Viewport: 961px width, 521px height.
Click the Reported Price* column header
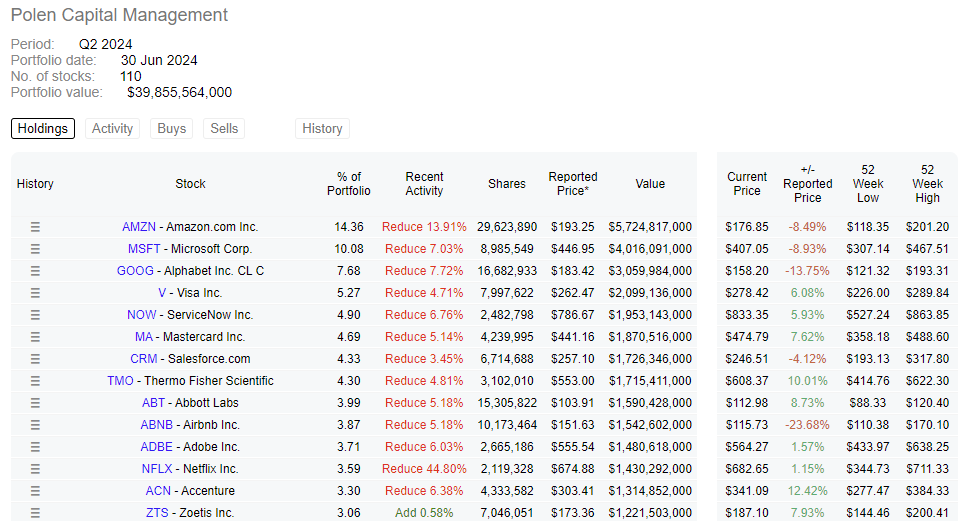coord(573,184)
